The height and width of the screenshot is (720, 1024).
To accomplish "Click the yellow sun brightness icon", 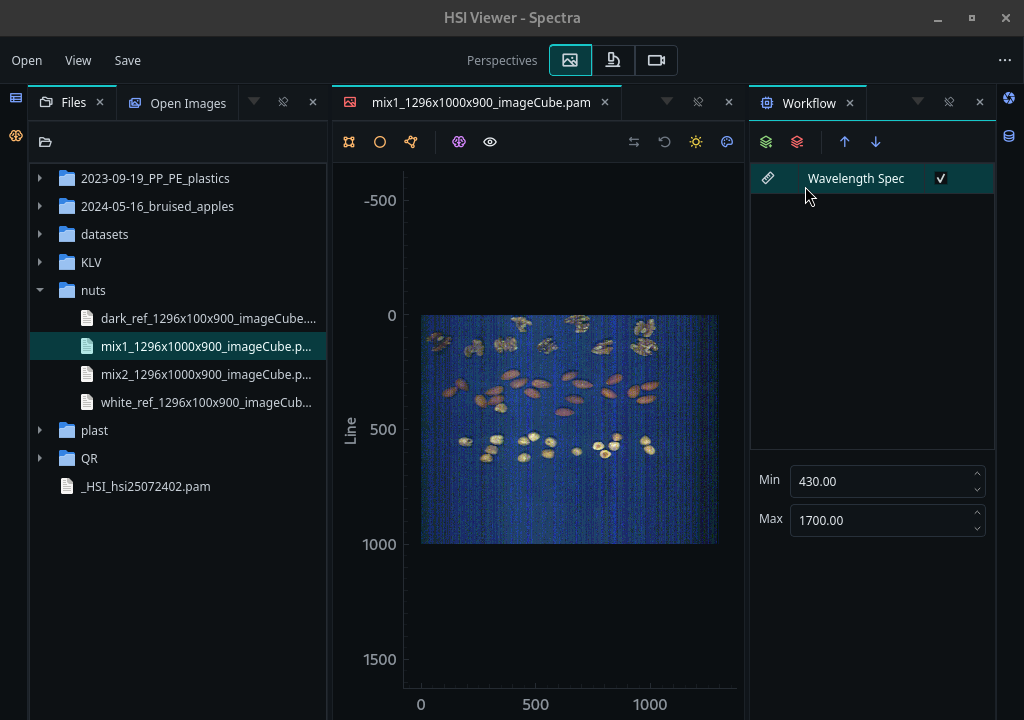I will pyautogui.click(x=696, y=142).
